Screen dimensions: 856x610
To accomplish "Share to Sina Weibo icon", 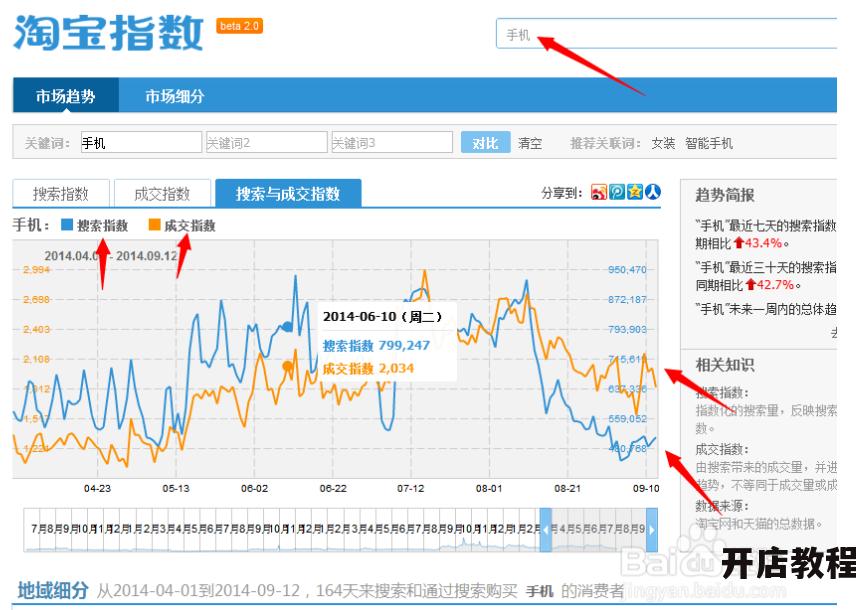I will 599,192.
